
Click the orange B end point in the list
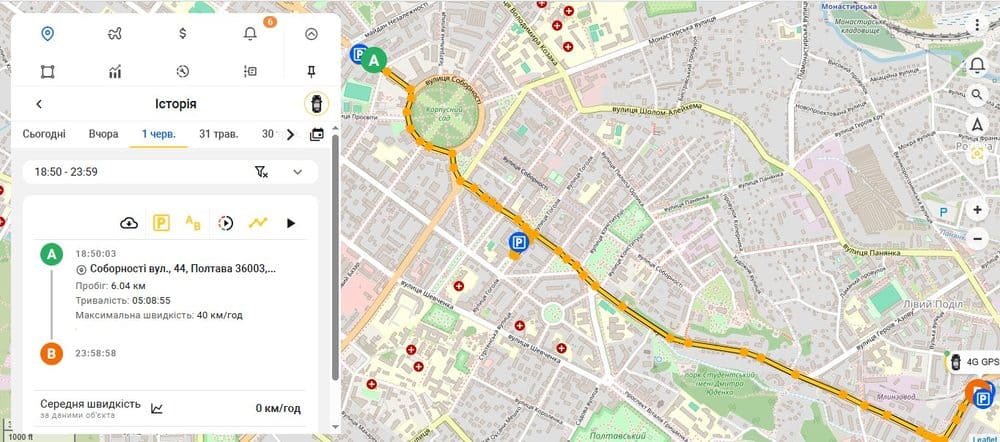tap(52, 353)
